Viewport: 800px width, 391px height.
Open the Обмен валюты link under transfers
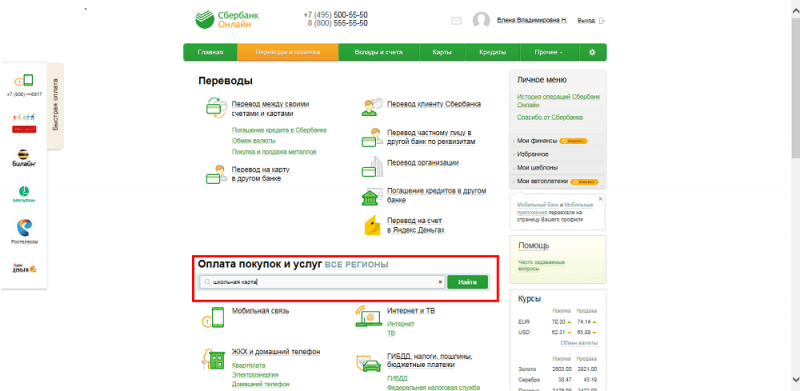(x=254, y=140)
